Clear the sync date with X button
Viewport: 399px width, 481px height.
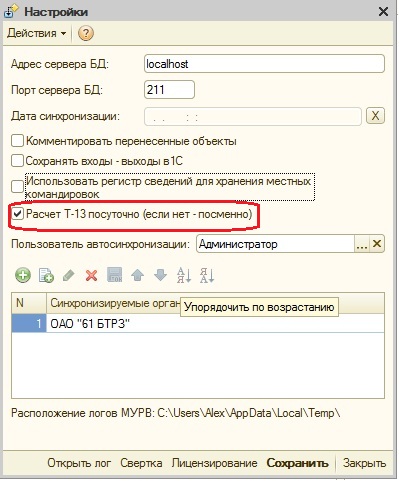pyautogui.click(x=375, y=116)
